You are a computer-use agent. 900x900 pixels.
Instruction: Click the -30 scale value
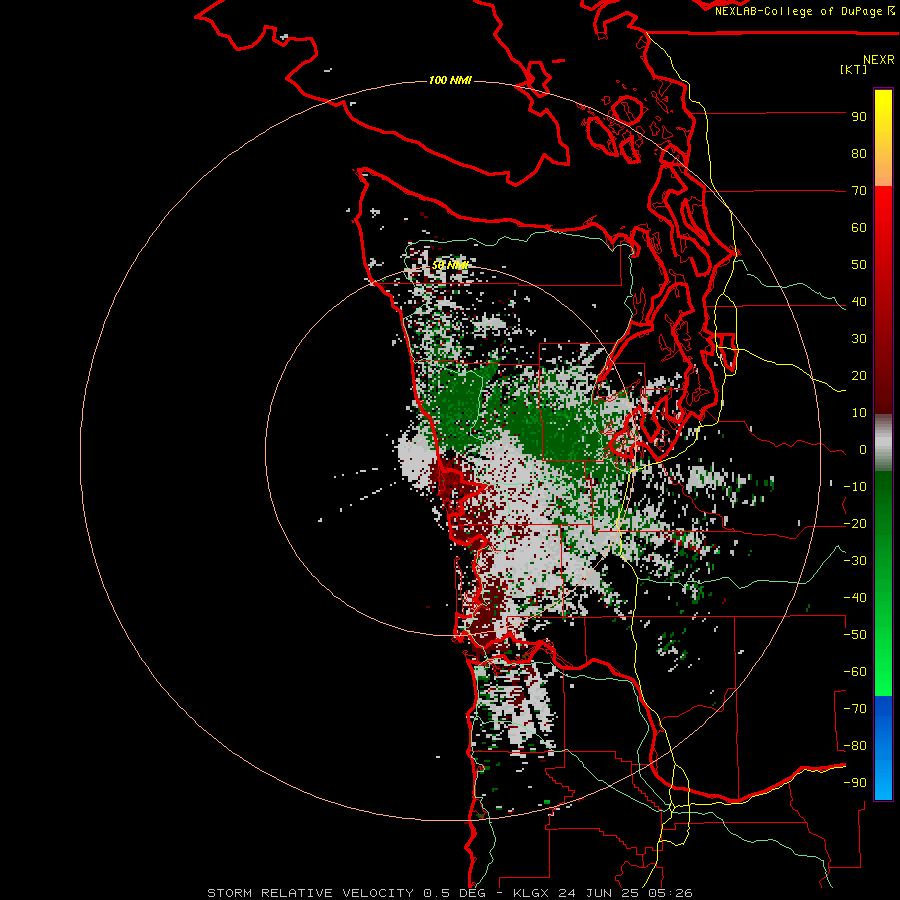point(855,561)
